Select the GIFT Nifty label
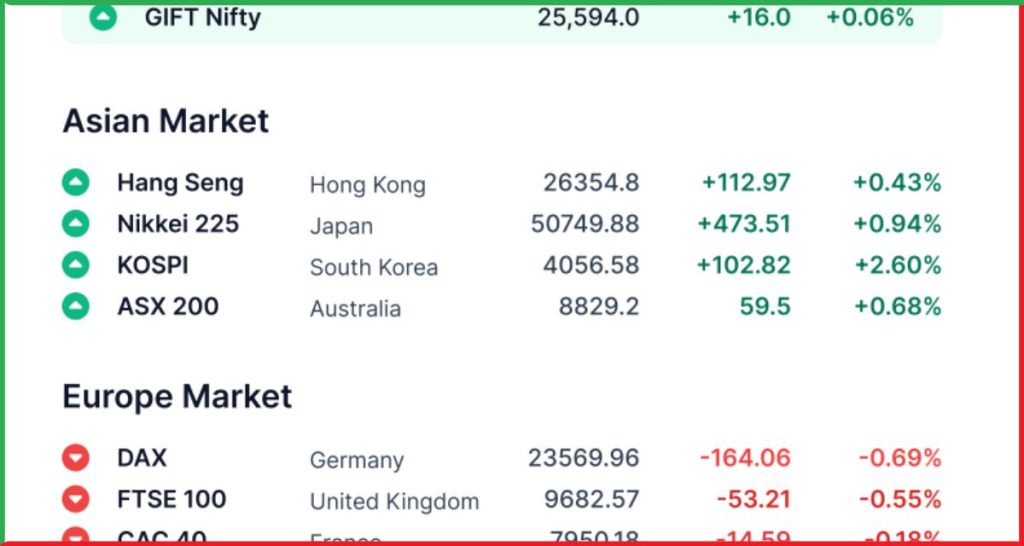The width and height of the screenshot is (1024, 546). (202, 18)
